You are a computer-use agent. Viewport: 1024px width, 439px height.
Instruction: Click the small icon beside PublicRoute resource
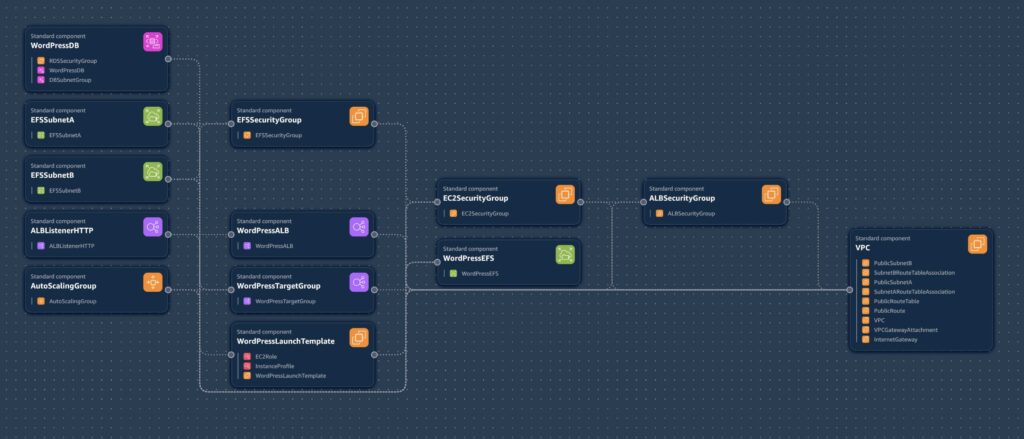pos(865,311)
